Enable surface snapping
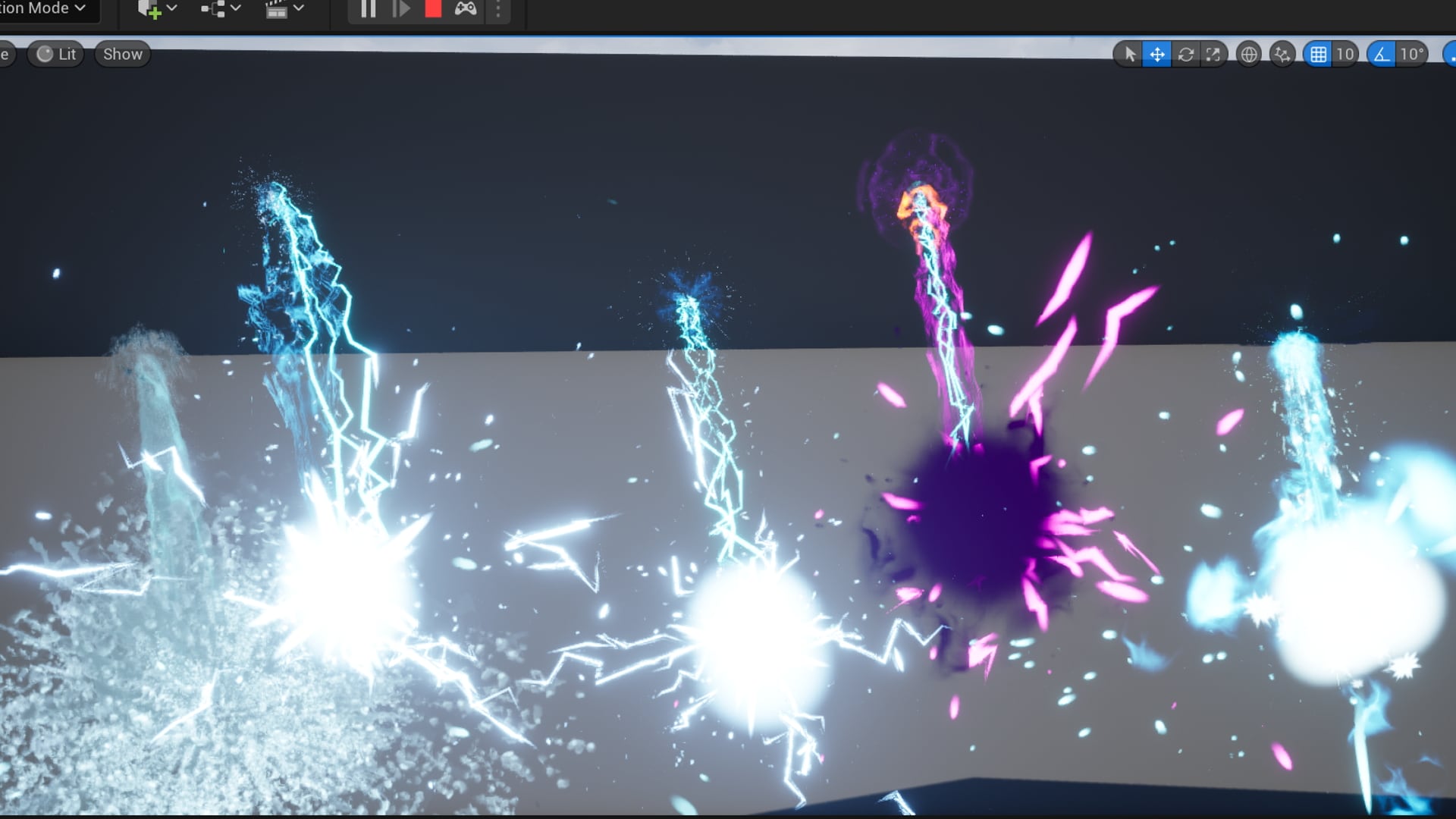This screenshot has width=1456, height=819. 1282,54
